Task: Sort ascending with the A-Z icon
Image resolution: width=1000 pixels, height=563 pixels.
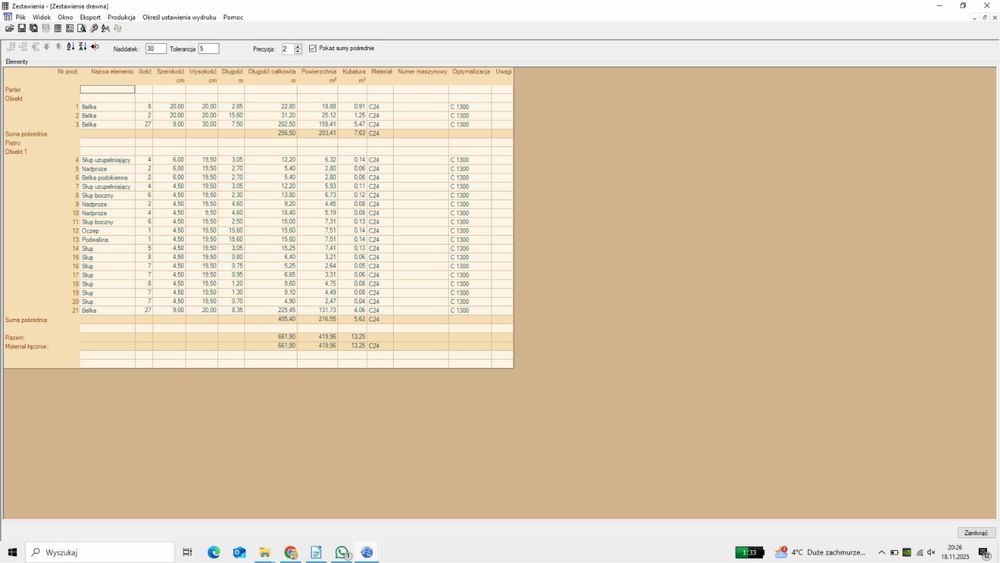Action: click(71, 47)
